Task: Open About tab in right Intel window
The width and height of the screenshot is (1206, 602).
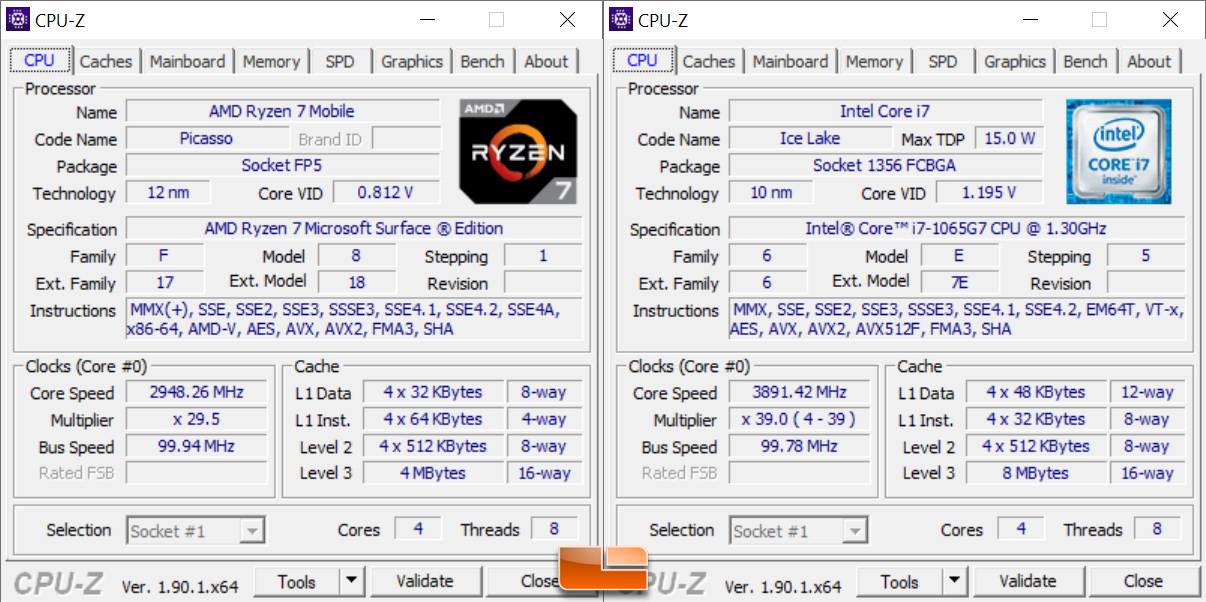Action: coord(1149,61)
